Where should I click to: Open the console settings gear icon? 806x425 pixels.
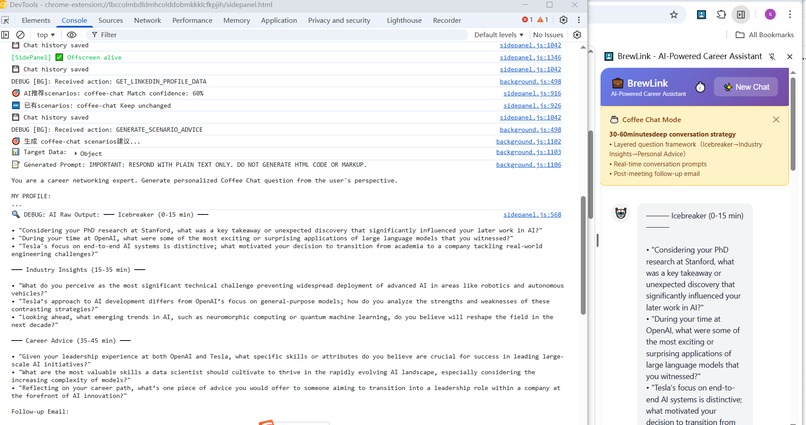point(577,34)
